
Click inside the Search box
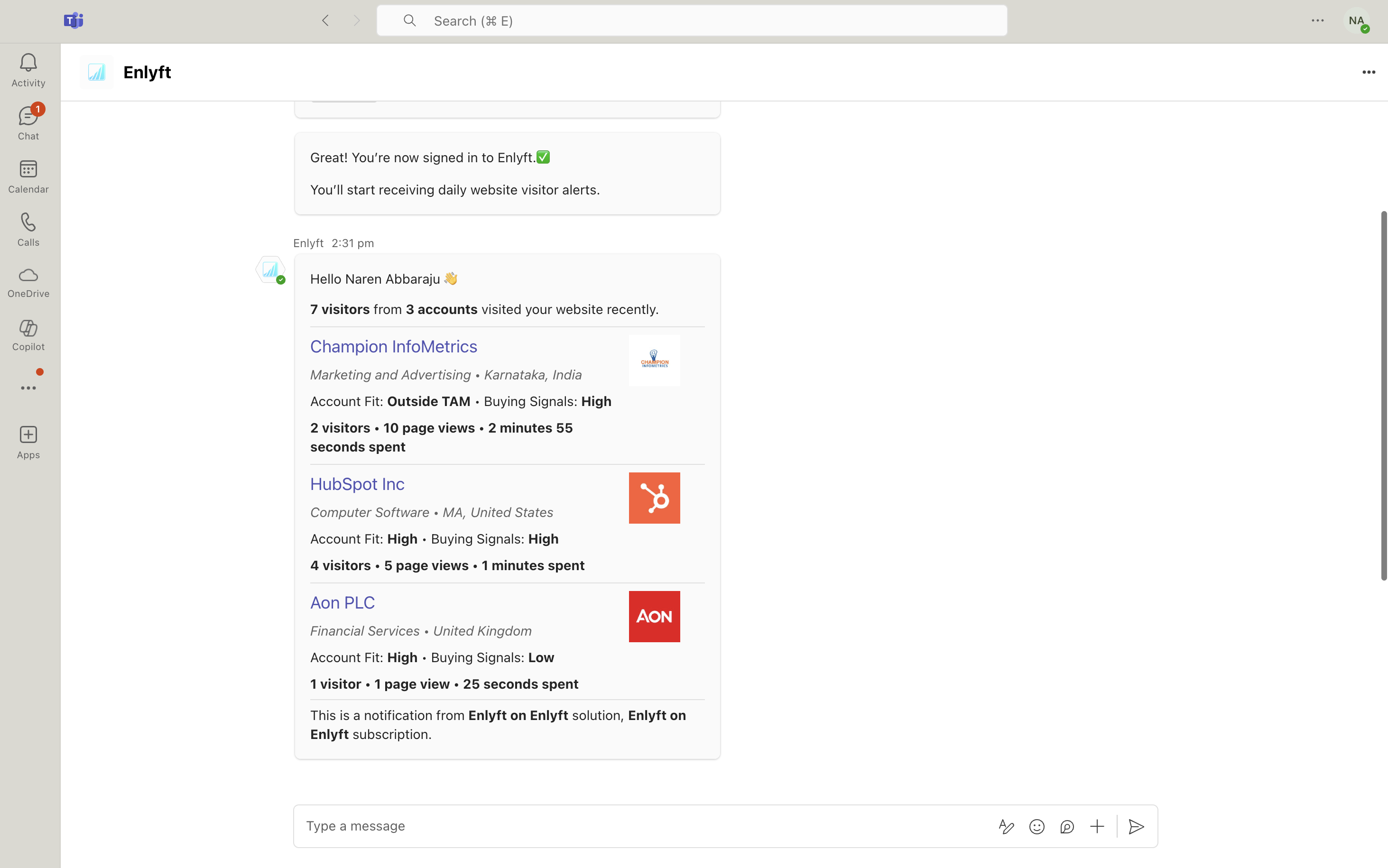click(x=692, y=21)
